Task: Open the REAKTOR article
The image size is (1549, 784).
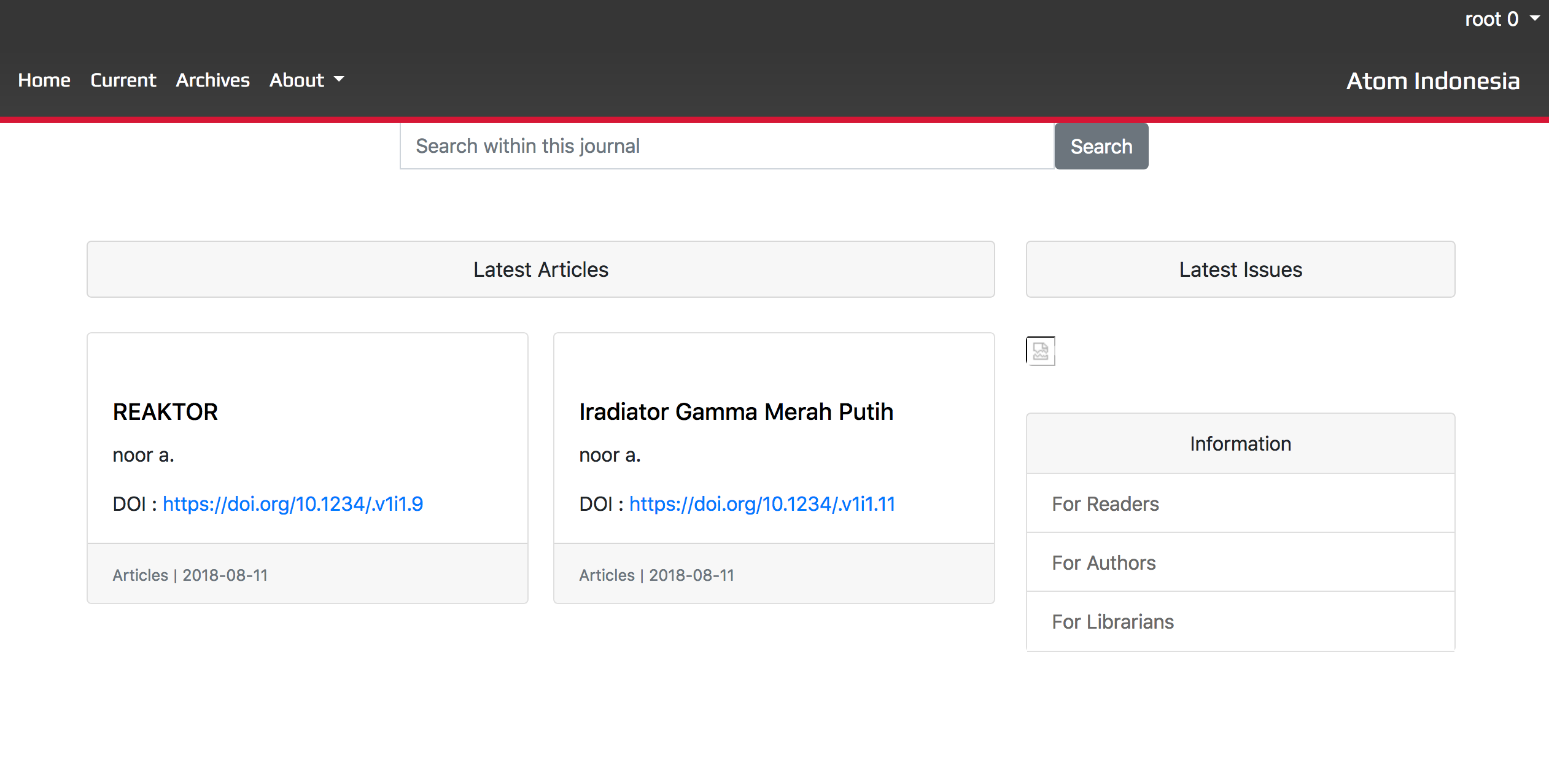Action: tap(165, 412)
